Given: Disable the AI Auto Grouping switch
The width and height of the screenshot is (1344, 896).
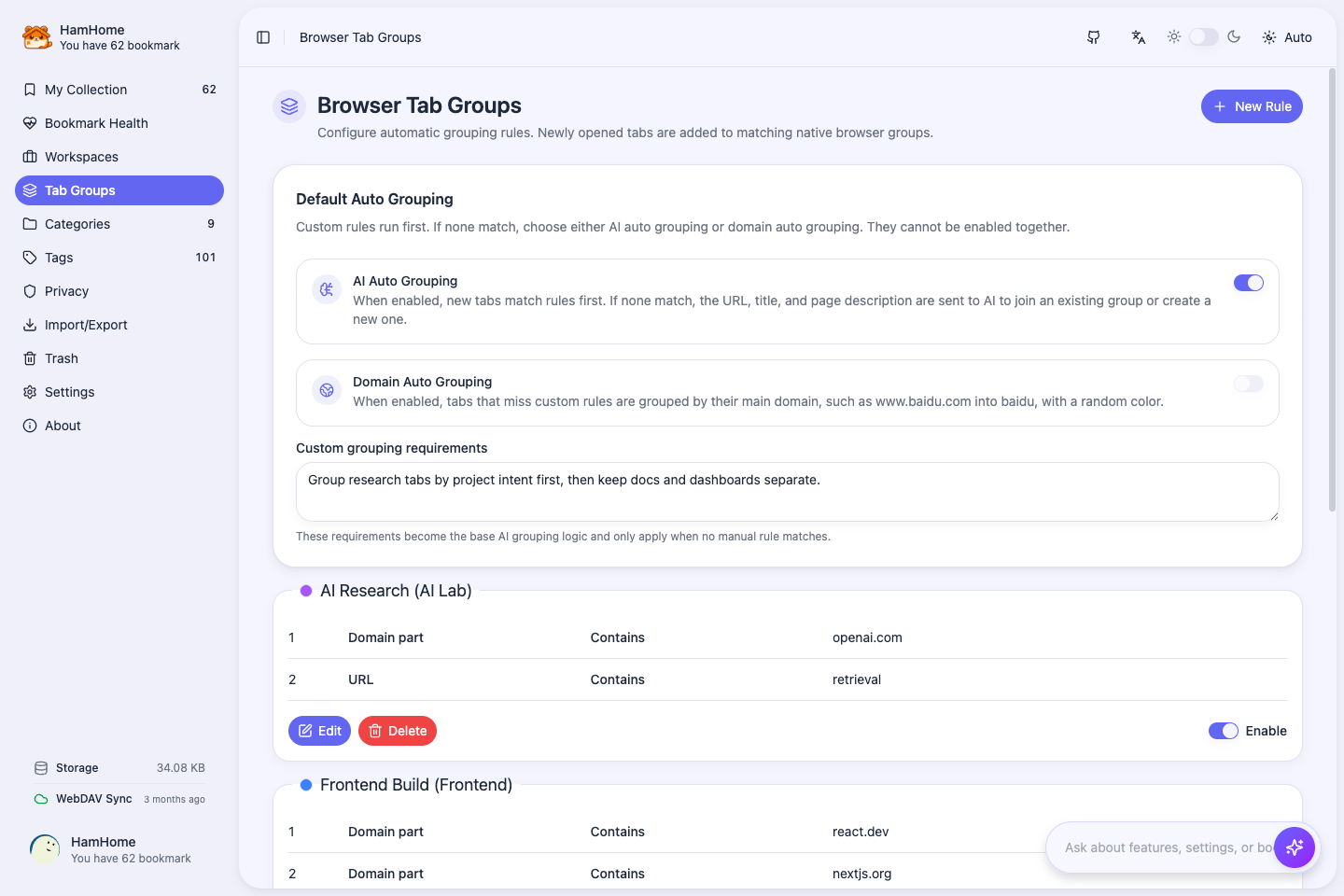Looking at the screenshot, I should tap(1249, 283).
